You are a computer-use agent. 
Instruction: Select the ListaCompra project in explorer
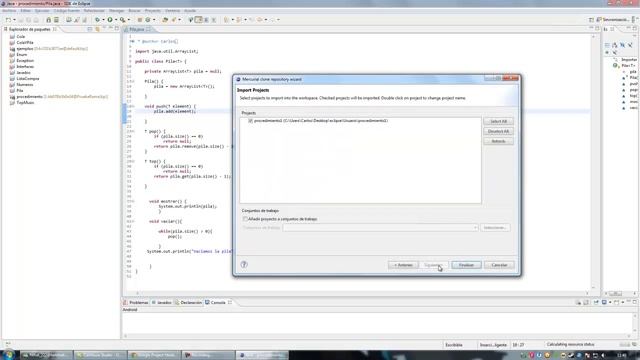pos(28,78)
